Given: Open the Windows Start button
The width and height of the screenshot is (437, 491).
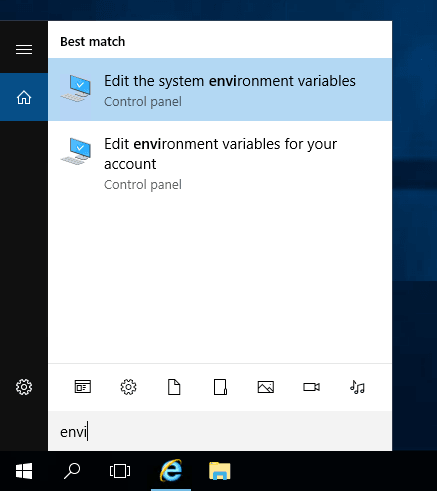Looking at the screenshot, I should [24, 471].
